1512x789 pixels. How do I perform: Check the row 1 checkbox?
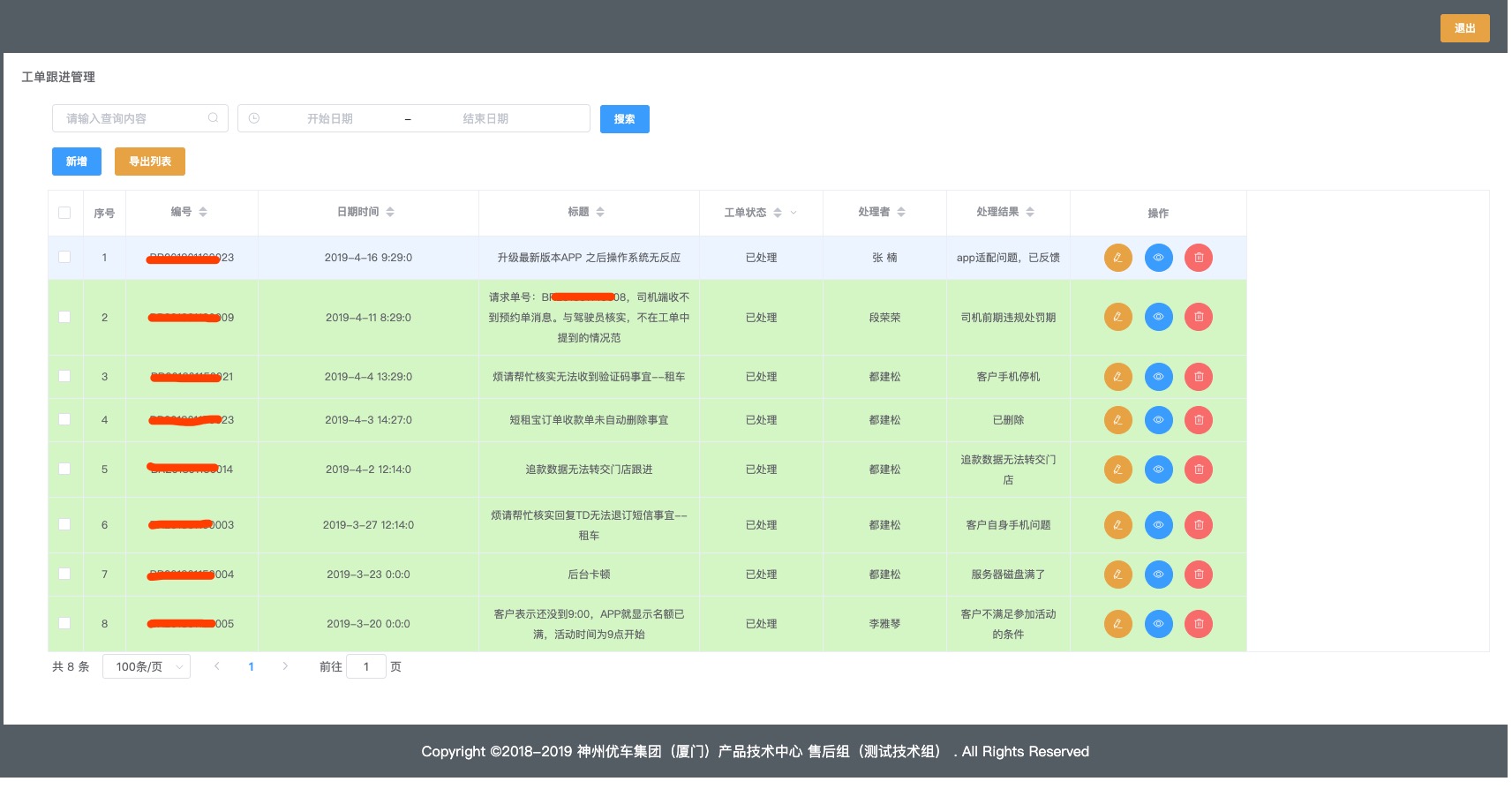click(x=64, y=257)
